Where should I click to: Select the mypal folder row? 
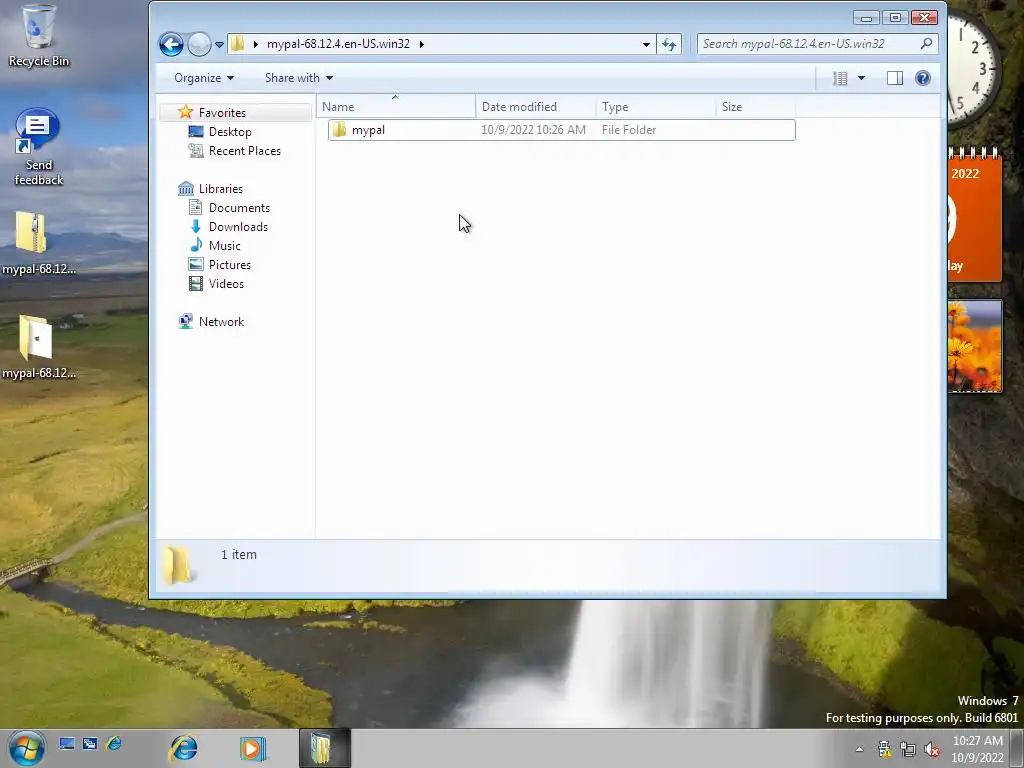(562, 130)
